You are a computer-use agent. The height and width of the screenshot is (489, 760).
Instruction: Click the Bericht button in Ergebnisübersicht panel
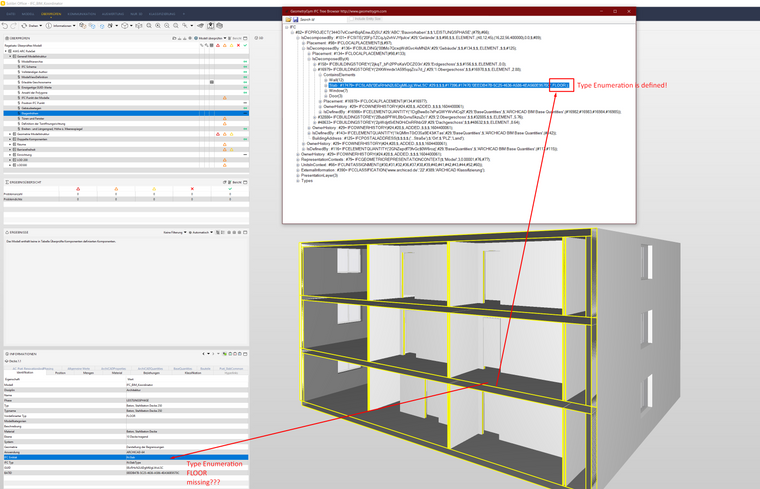point(235,182)
